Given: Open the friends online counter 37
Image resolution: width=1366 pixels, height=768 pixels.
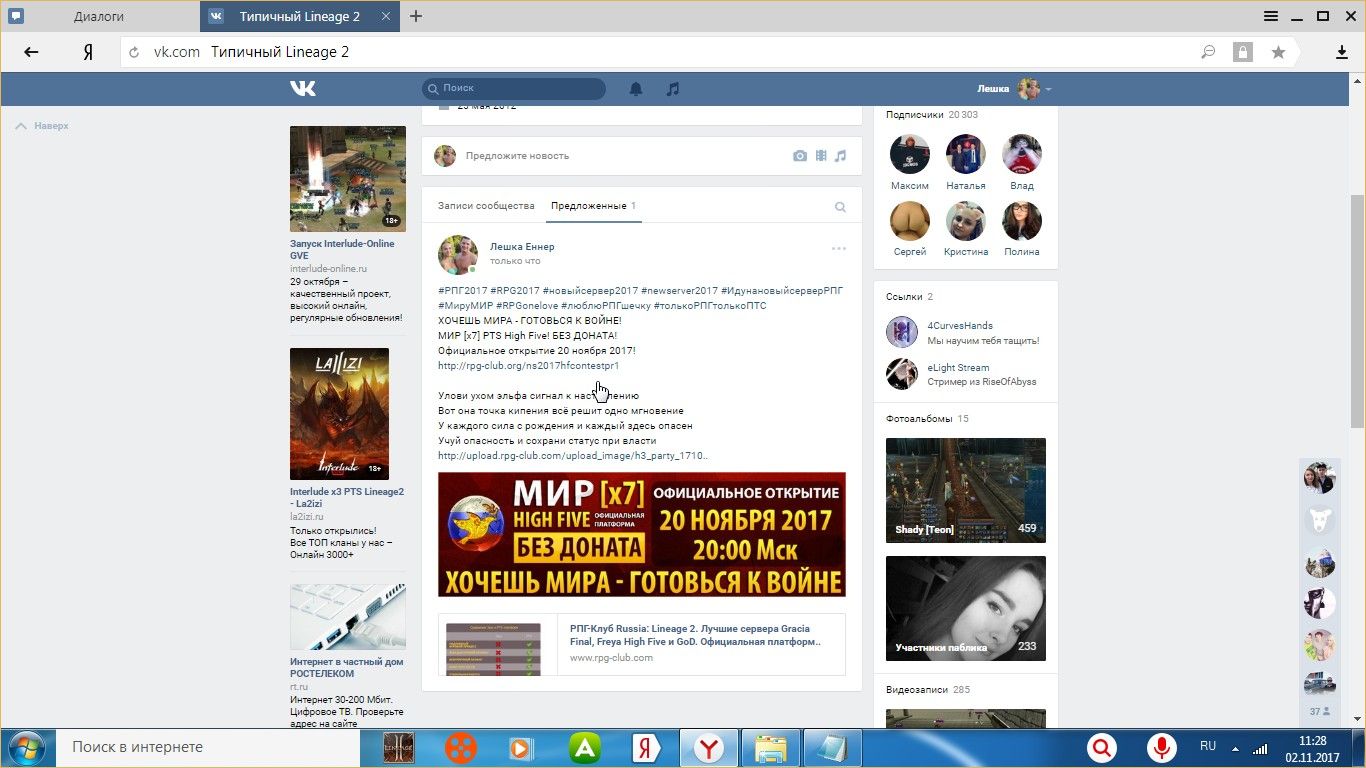Looking at the screenshot, I should pos(1320,712).
